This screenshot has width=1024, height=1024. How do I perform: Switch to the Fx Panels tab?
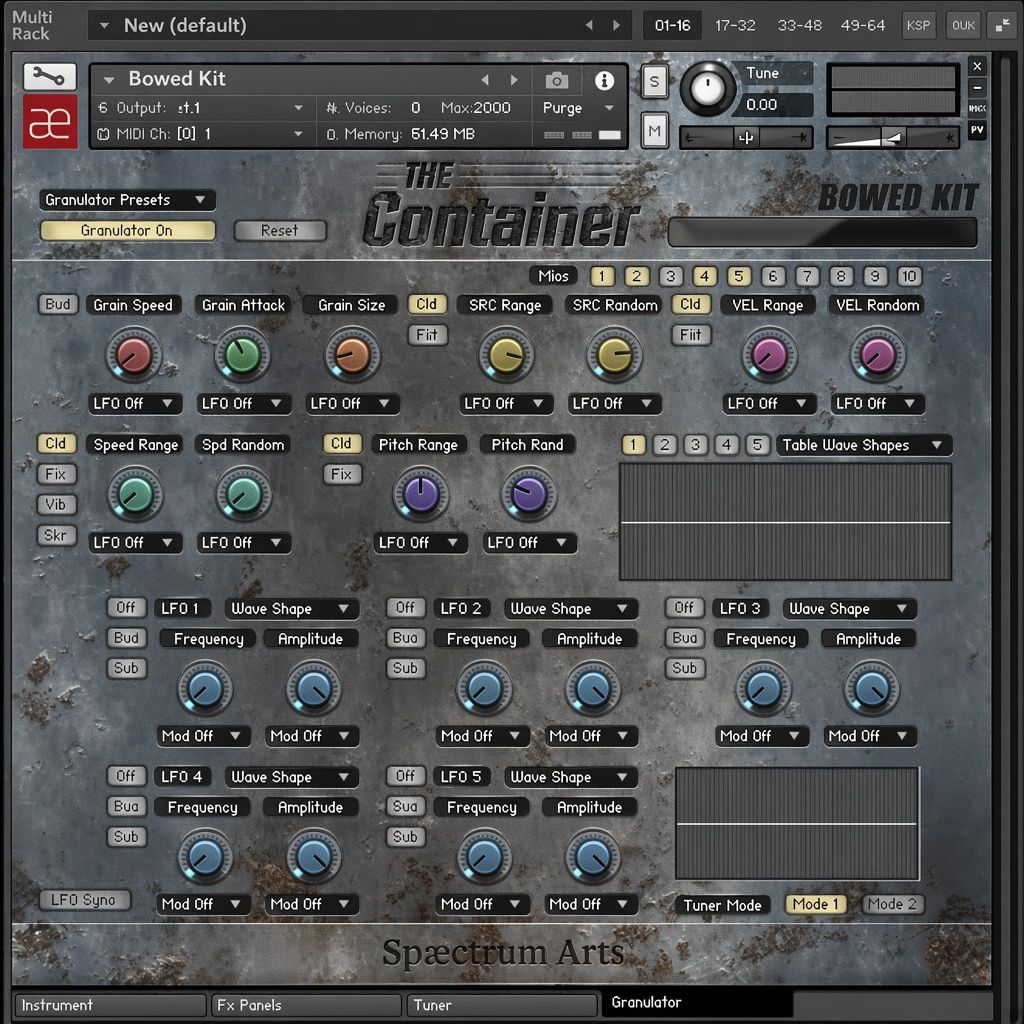[x=306, y=1005]
